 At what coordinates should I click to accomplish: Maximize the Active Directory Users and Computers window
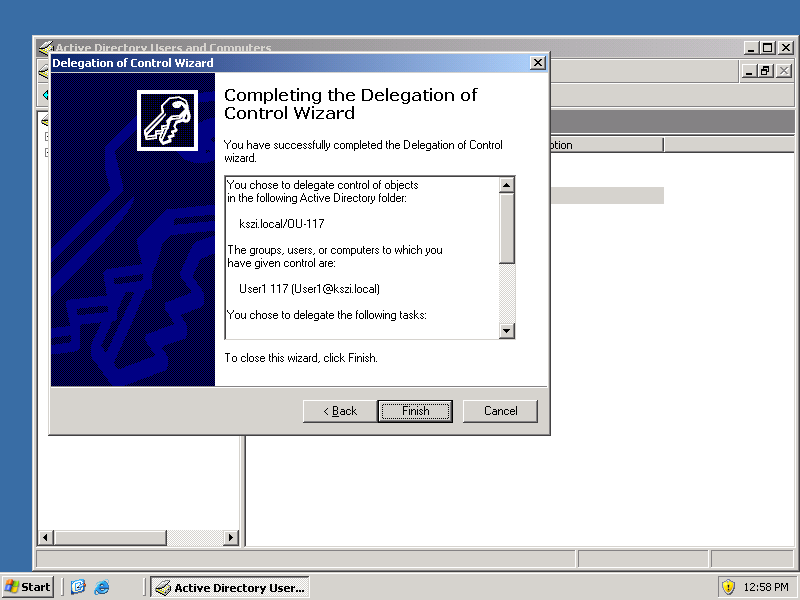click(767, 47)
